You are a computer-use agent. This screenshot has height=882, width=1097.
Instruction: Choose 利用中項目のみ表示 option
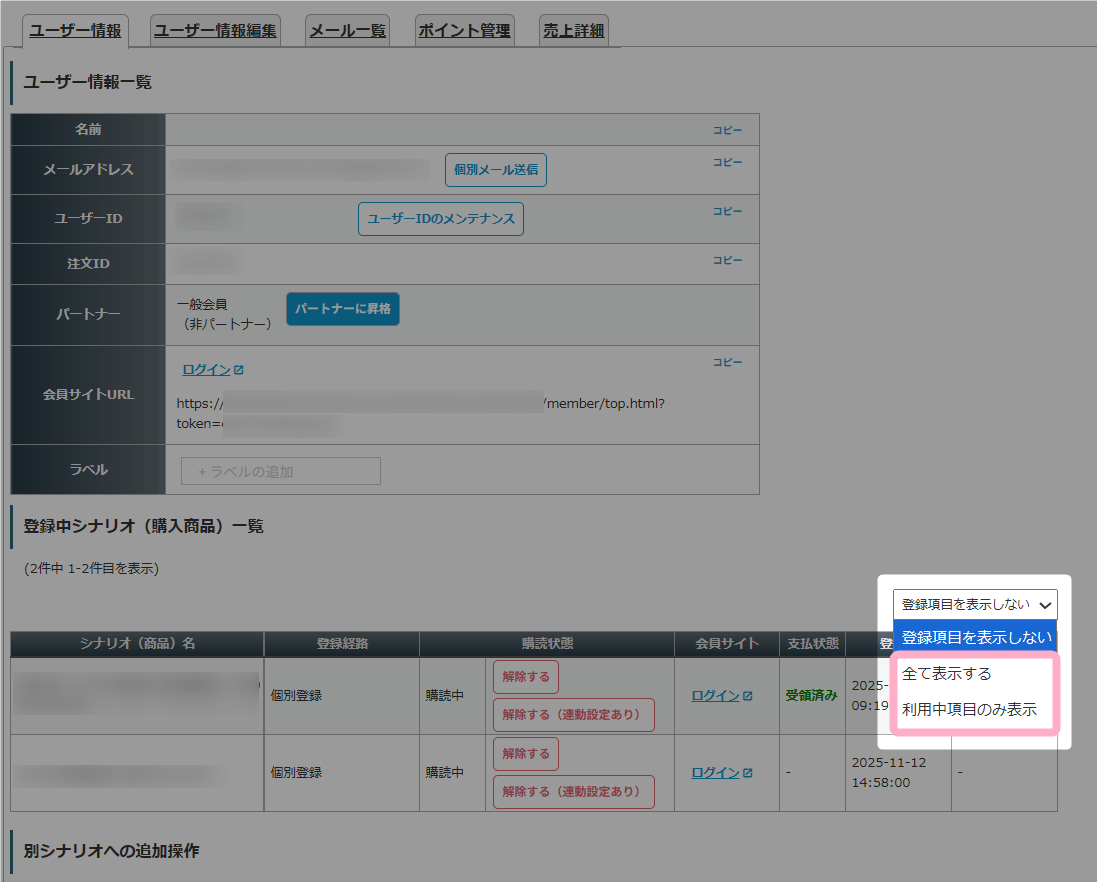(x=968, y=710)
